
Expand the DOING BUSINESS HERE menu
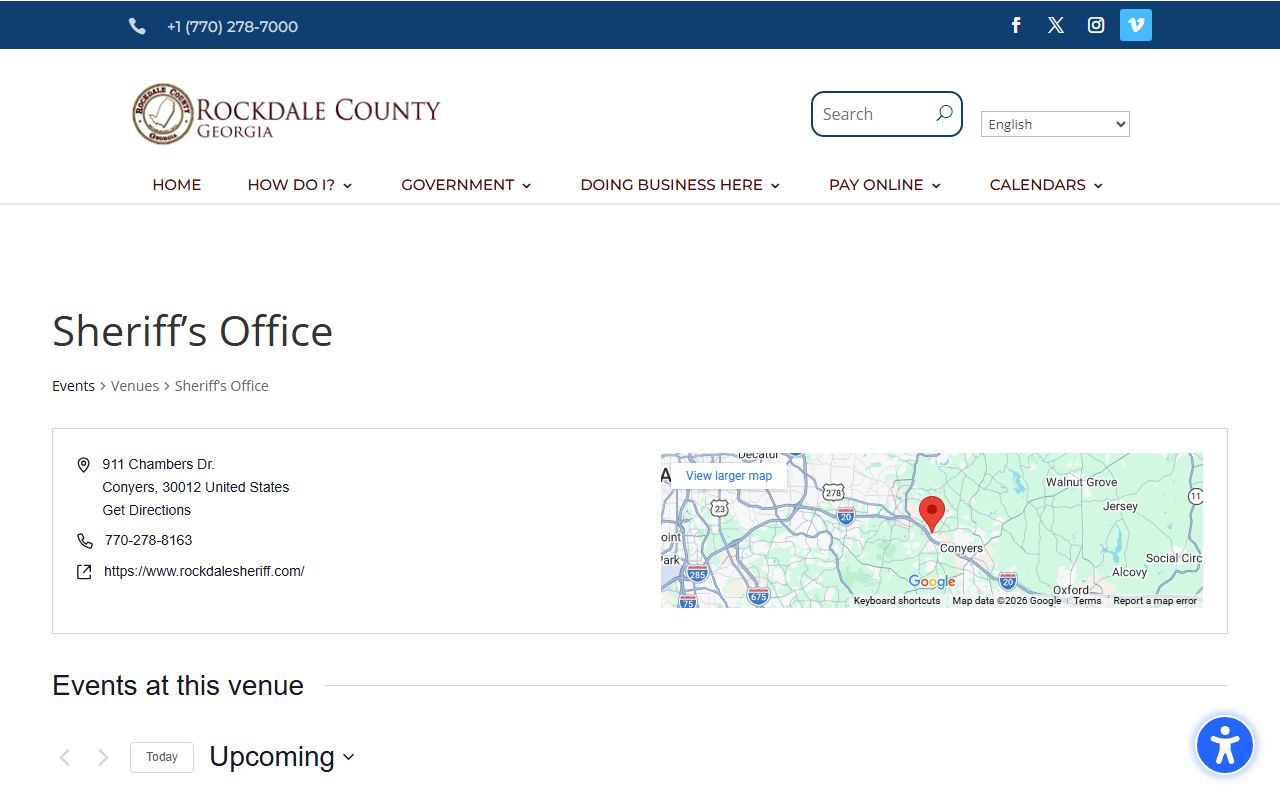click(680, 185)
